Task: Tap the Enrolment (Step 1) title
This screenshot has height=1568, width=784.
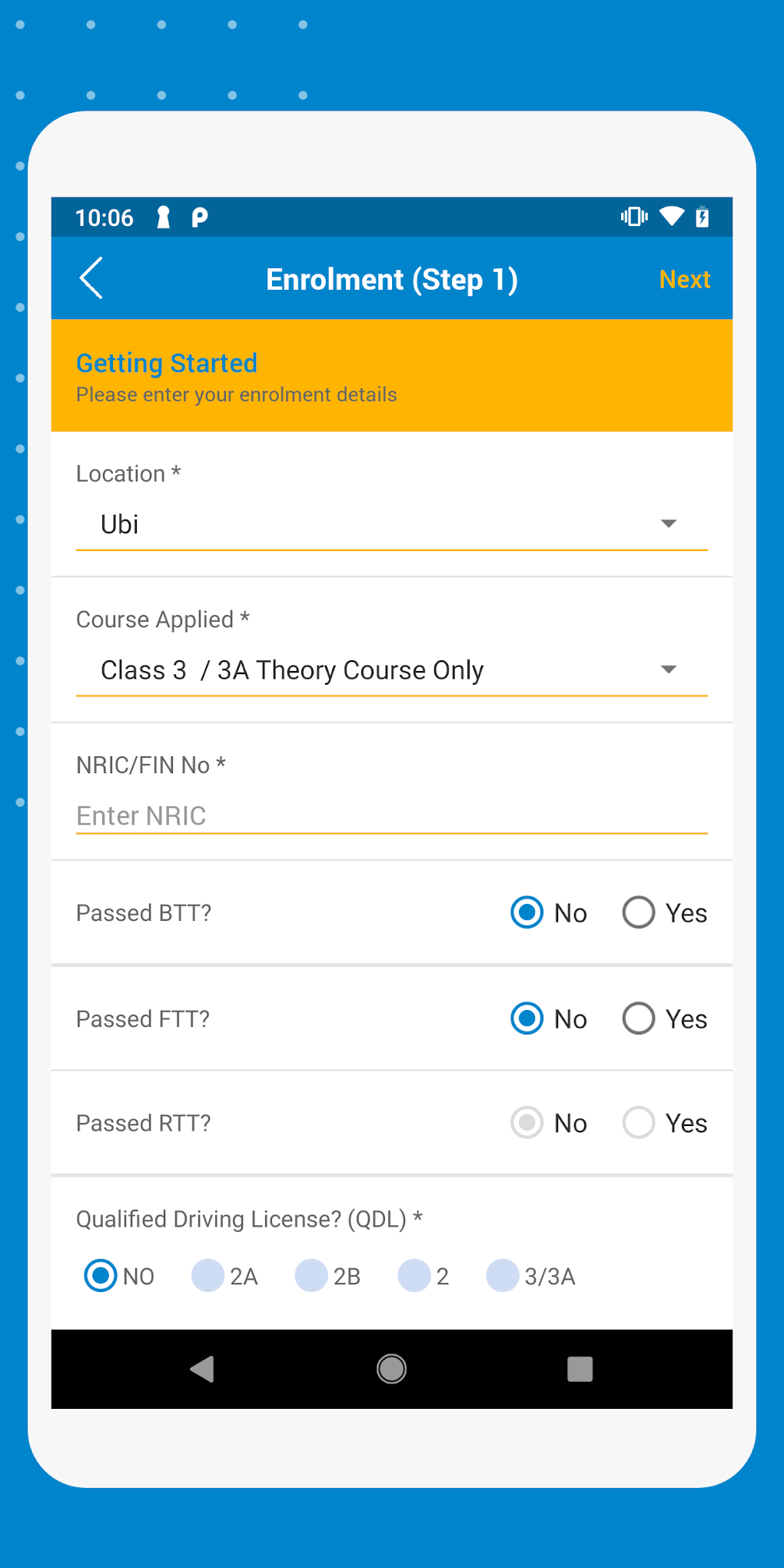Action: (x=392, y=278)
